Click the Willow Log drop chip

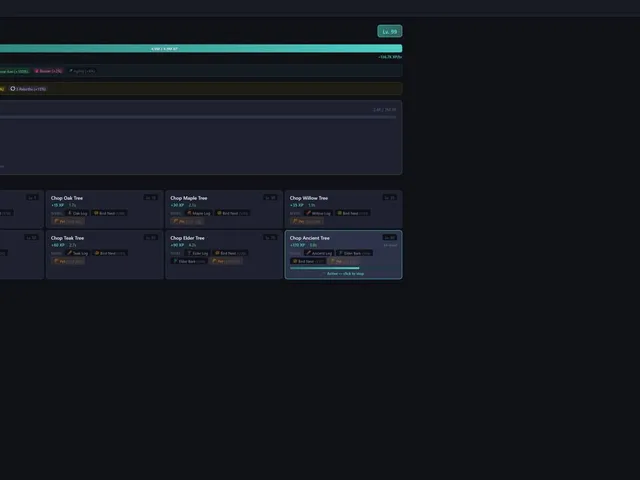tap(318, 213)
